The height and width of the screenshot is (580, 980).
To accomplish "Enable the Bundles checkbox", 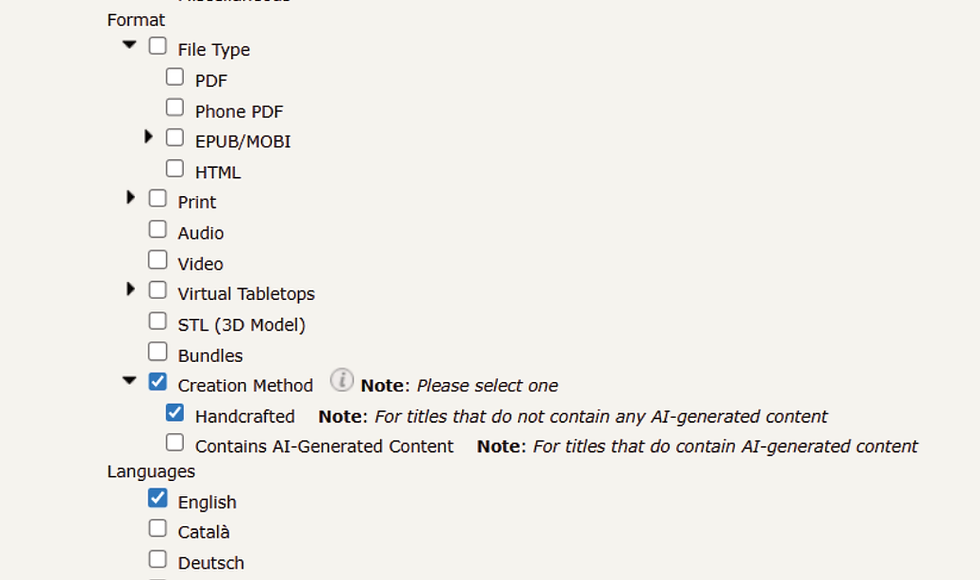I will click(x=158, y=352).
